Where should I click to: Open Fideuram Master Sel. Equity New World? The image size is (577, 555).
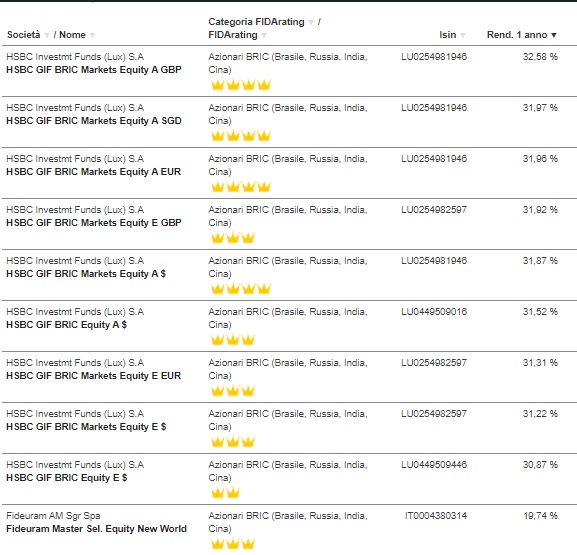(x=96, y=529)
